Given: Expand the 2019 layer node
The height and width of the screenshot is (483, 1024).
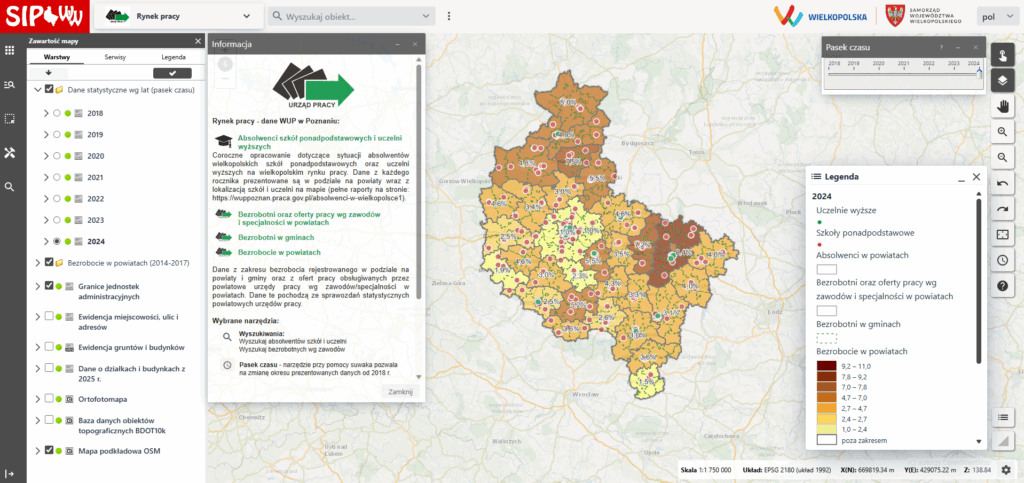Looking at the screenshot, I should coord(46,134).
